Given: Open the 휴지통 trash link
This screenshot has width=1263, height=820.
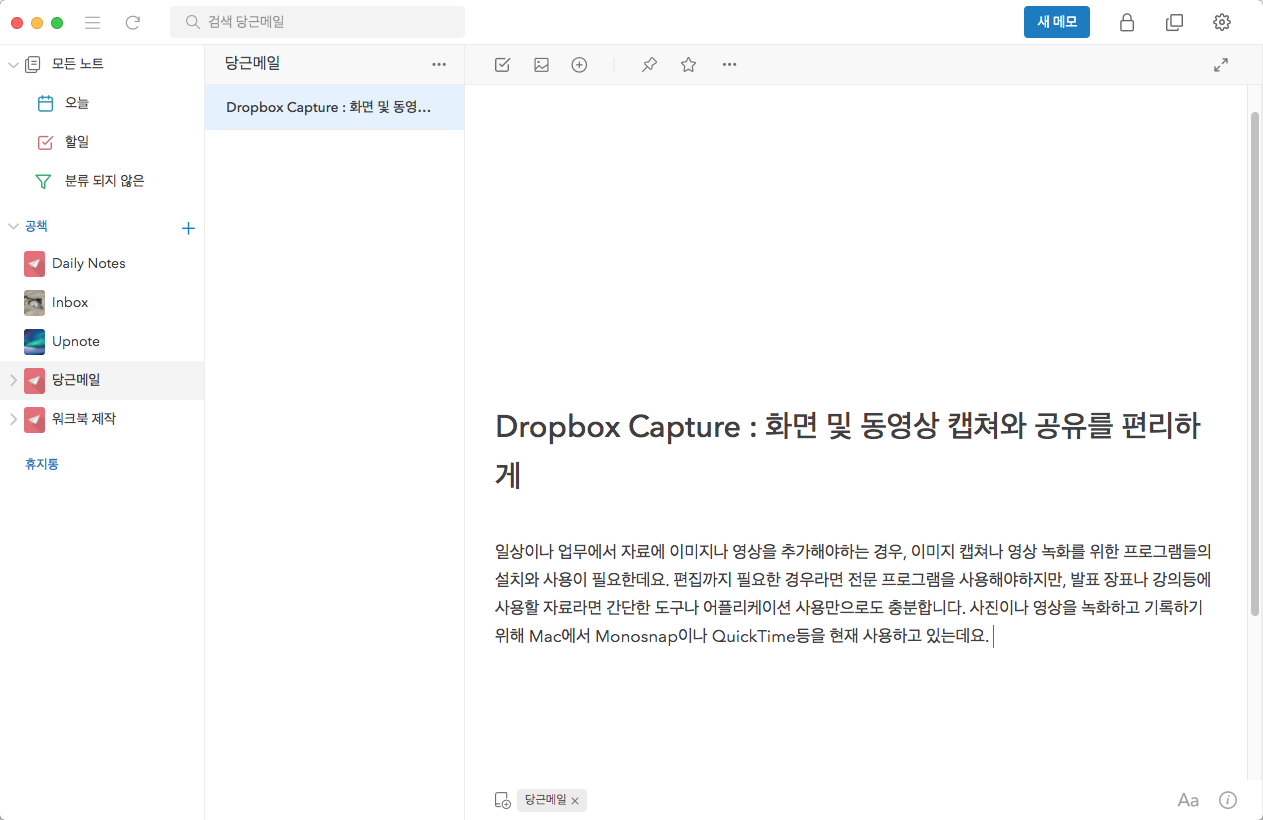Looking at the screenshot, I should click(42, 464).
